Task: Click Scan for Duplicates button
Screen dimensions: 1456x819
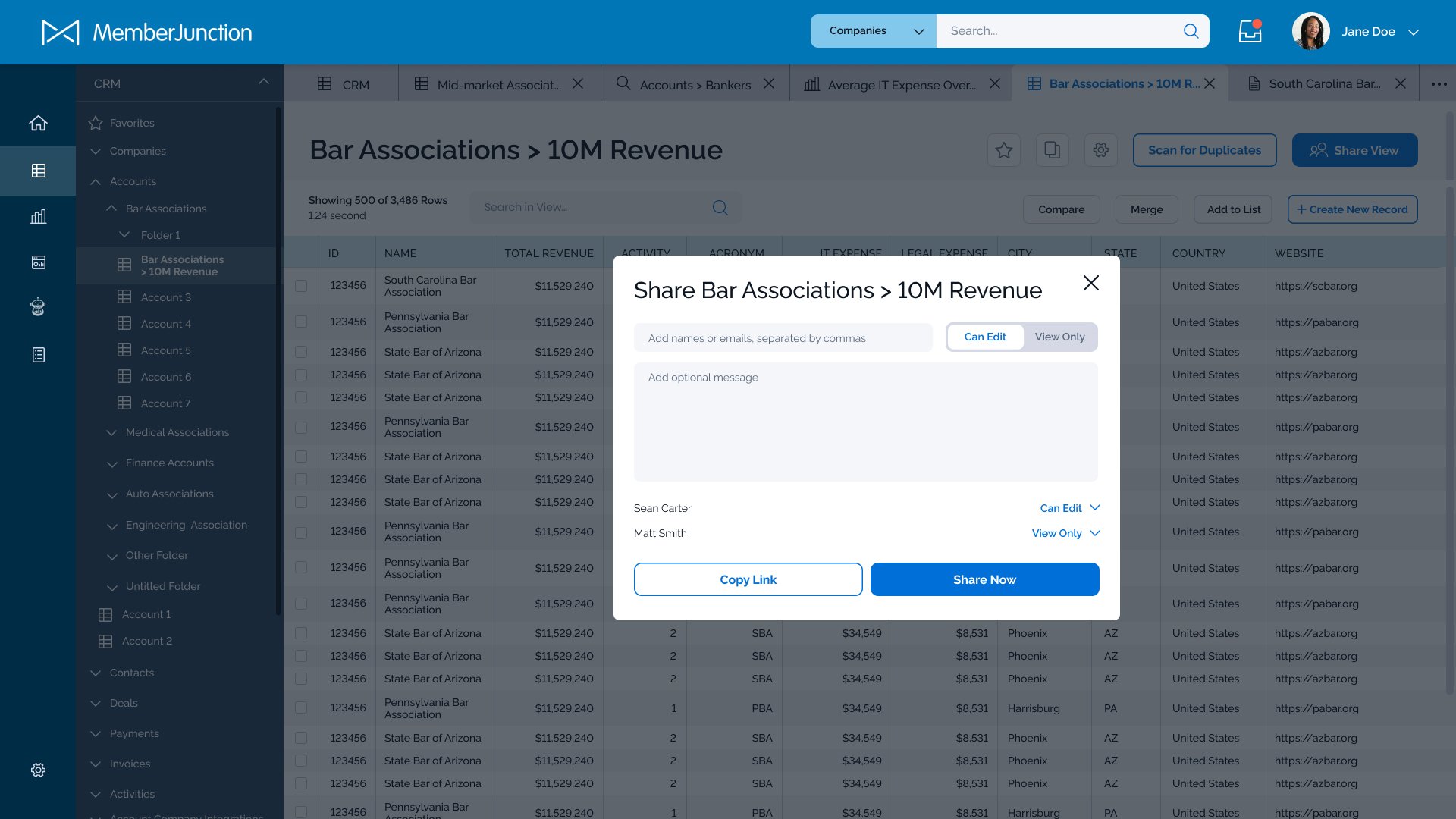Action: coord(1204,150)
